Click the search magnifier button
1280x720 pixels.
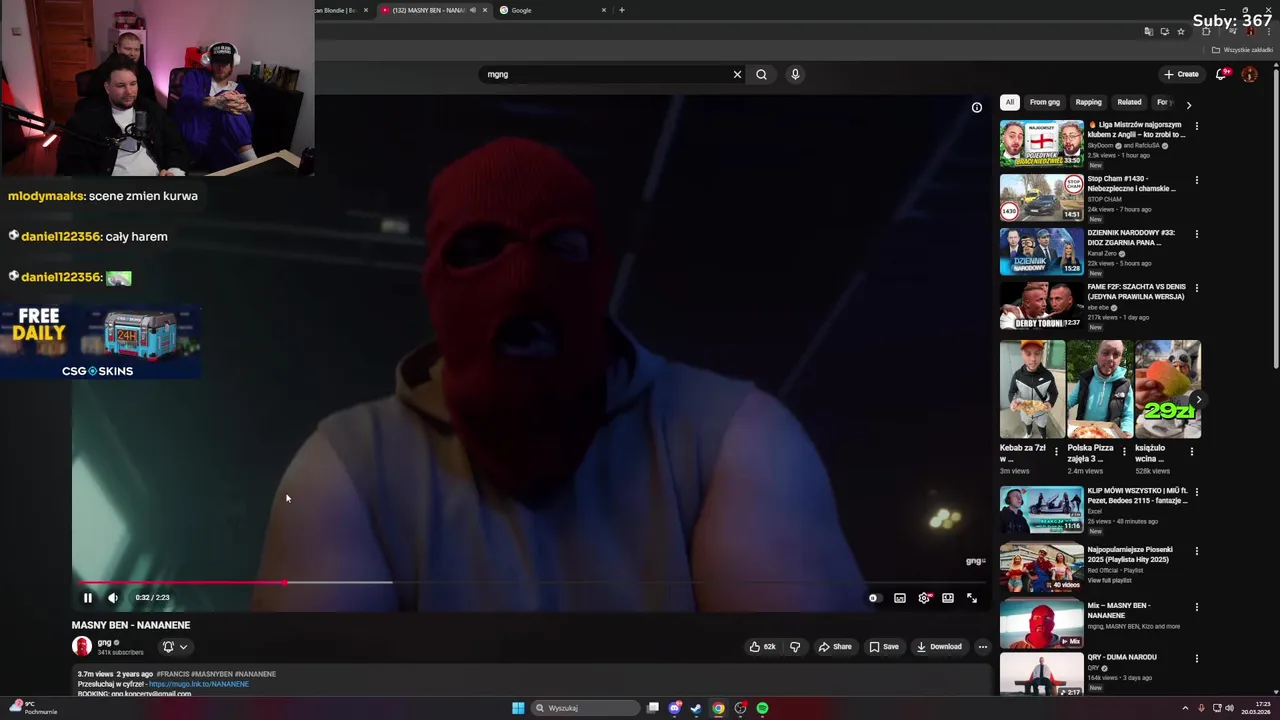762,74
